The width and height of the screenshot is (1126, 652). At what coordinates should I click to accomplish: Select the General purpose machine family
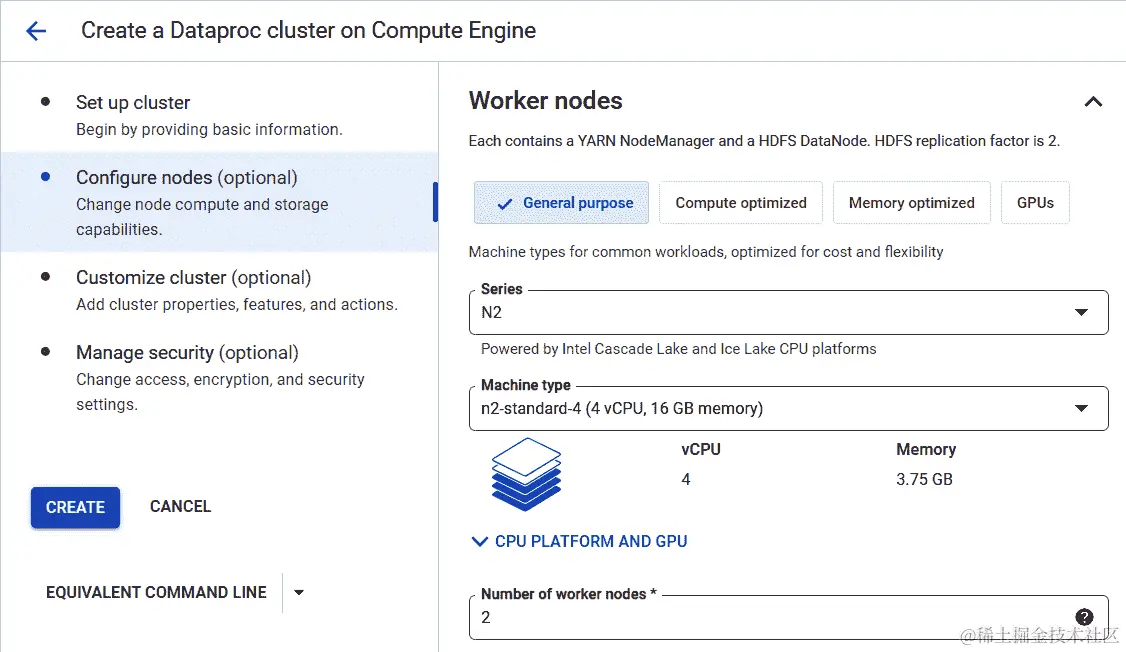561,202
